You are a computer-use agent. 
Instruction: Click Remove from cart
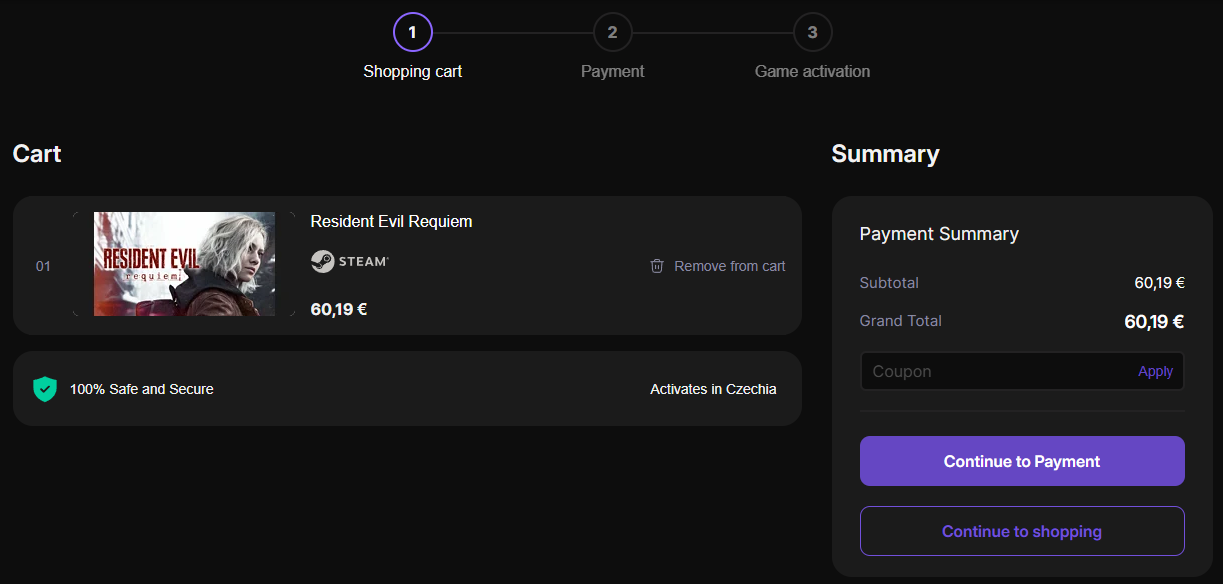pyautogui.click(x=729, y=266)
